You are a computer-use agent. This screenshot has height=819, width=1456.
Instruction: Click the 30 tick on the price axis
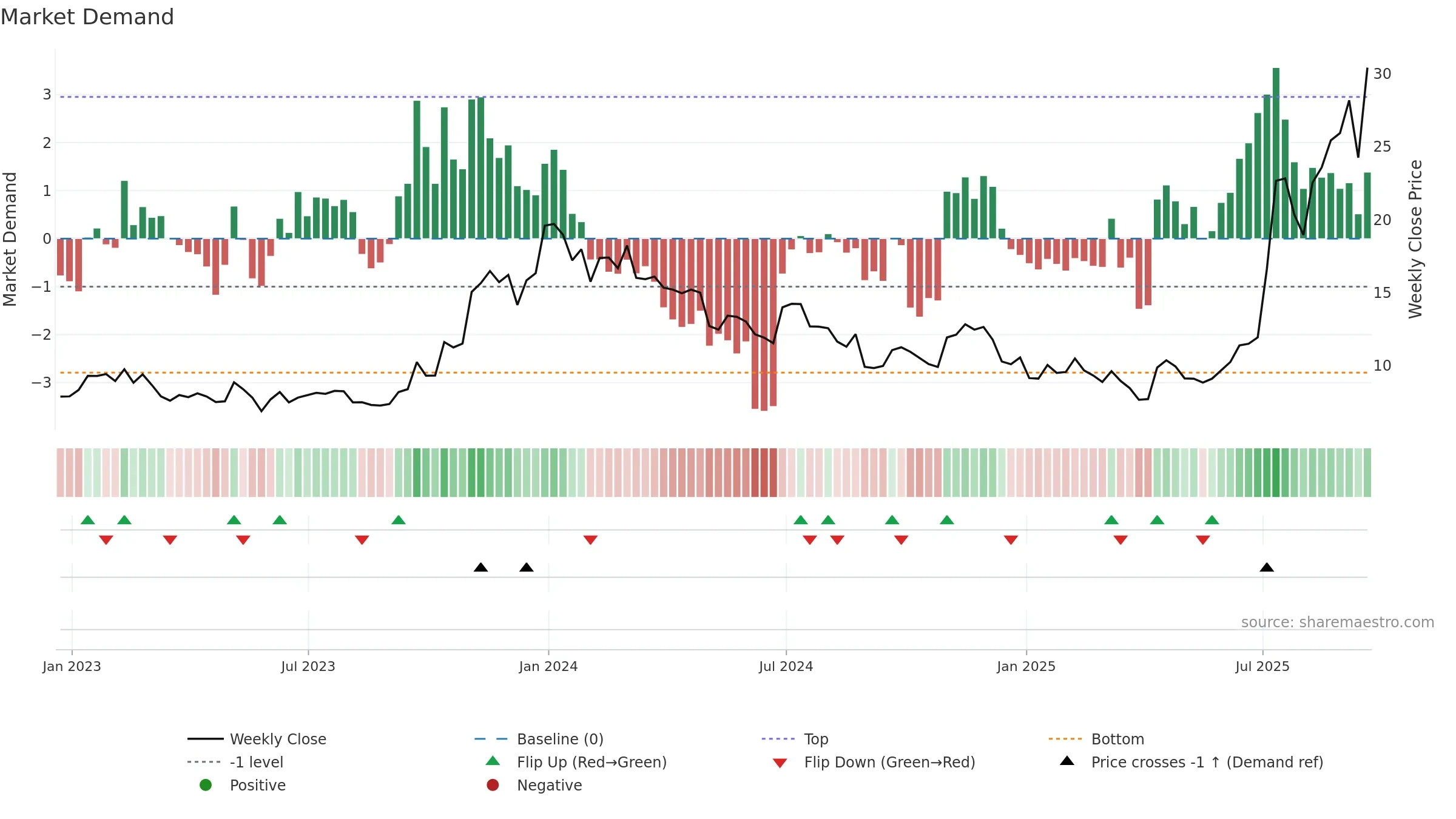(1383, 73)
